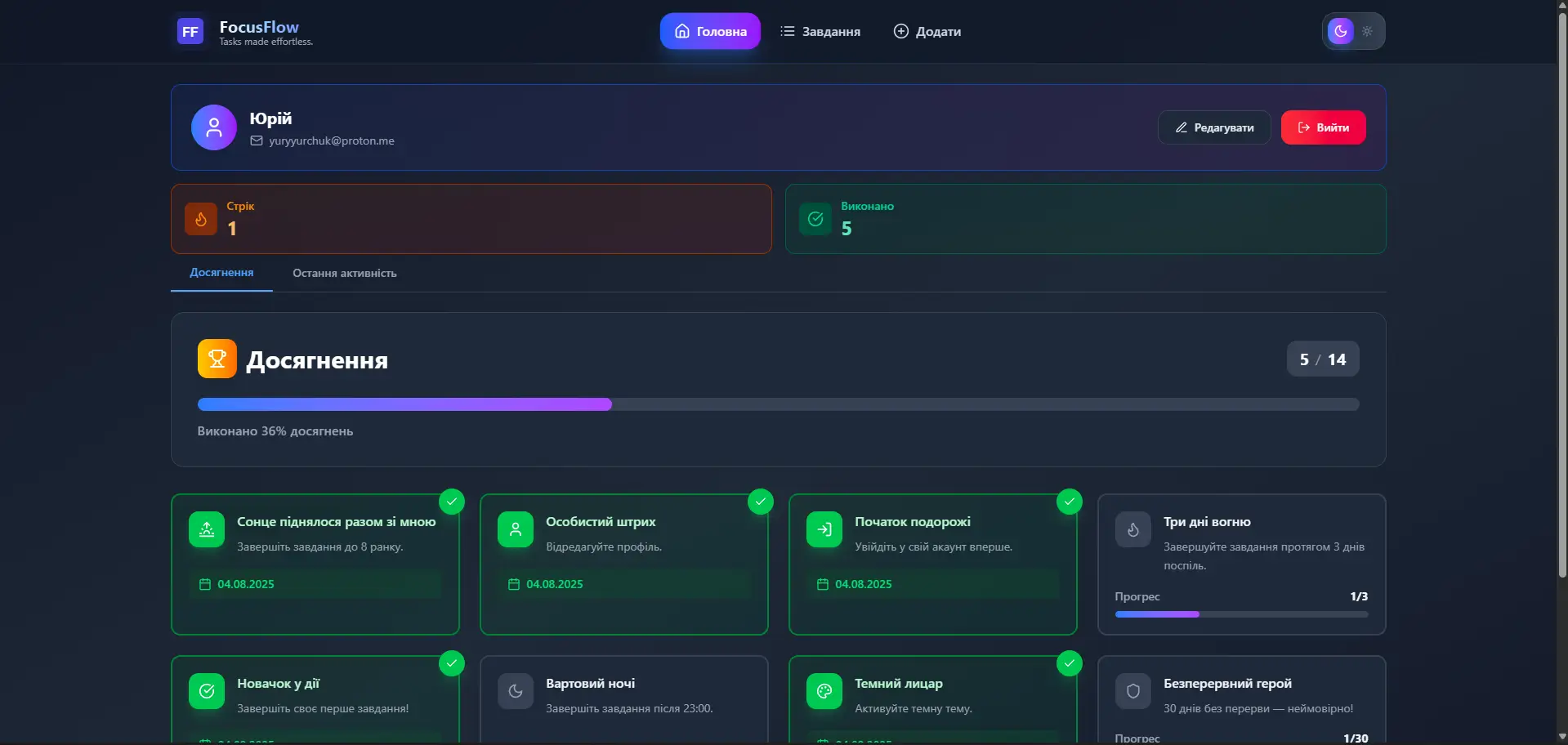Click moon icon on Вартовий ночі card

516,691
